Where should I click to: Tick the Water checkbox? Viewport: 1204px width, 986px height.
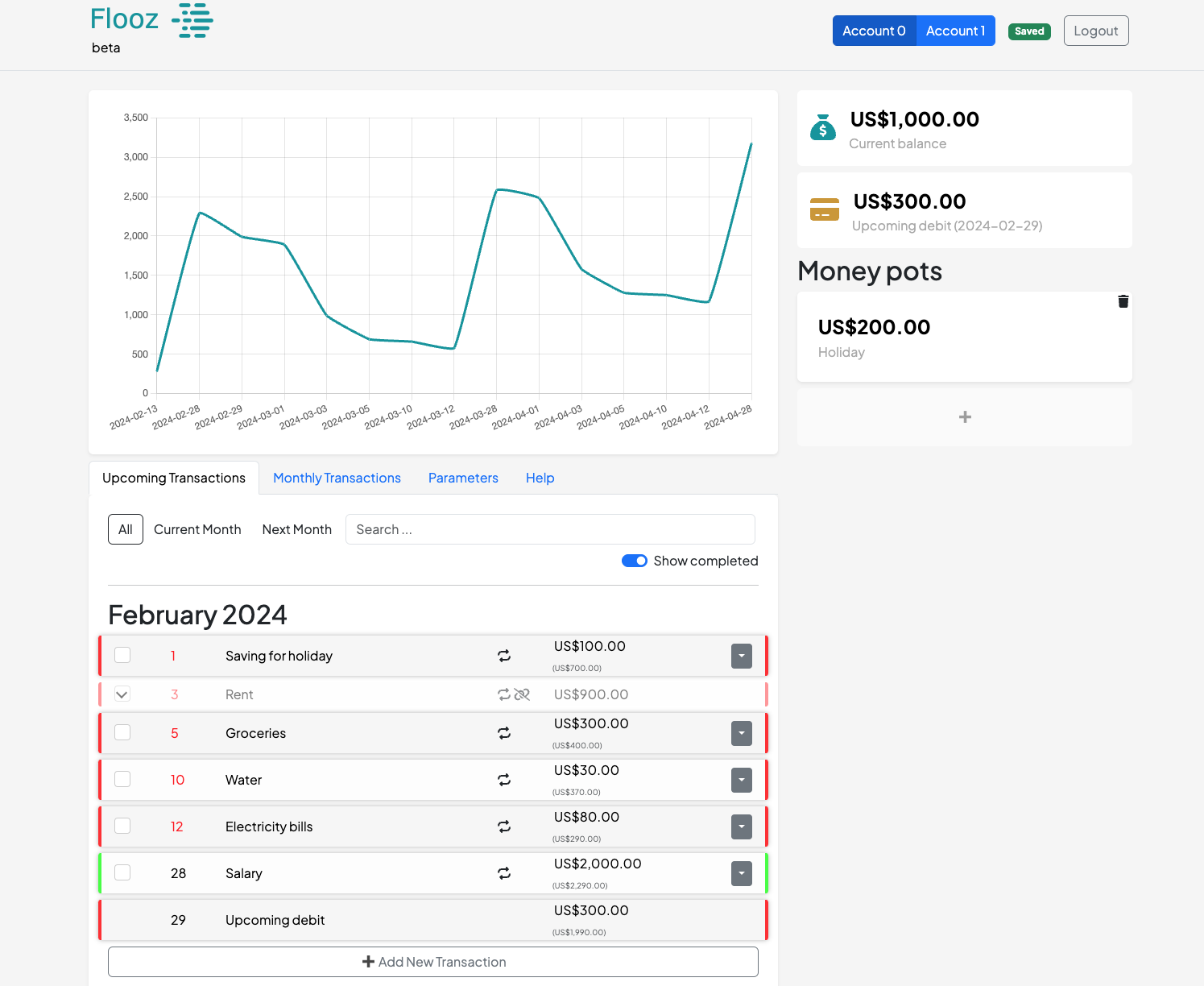[x=122, y=779]
